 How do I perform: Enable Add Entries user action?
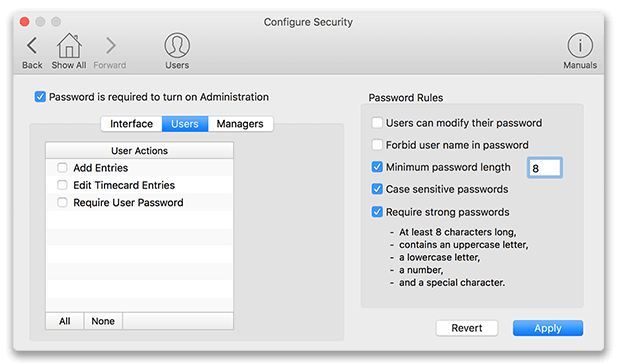click(62, 168)
